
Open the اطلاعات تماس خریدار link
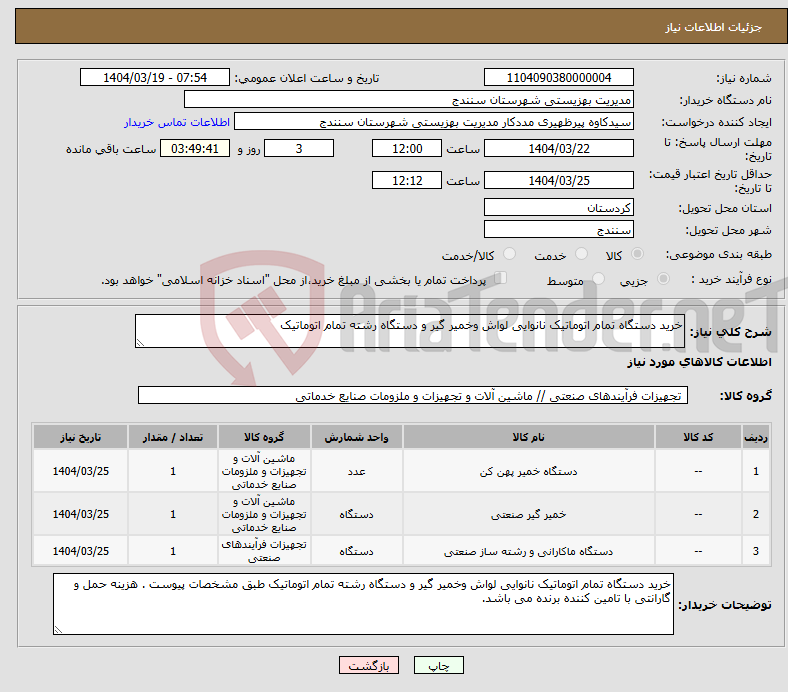click(177, 122)
